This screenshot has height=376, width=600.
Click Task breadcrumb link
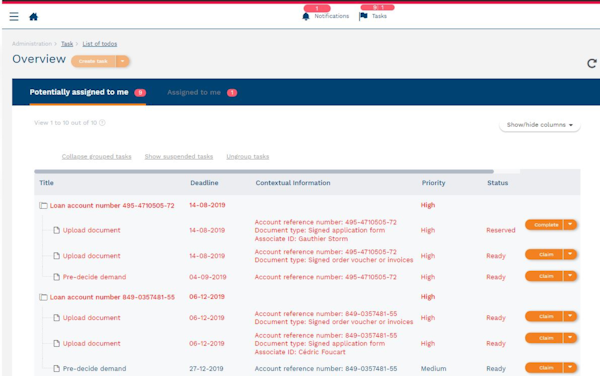(67, 44)
